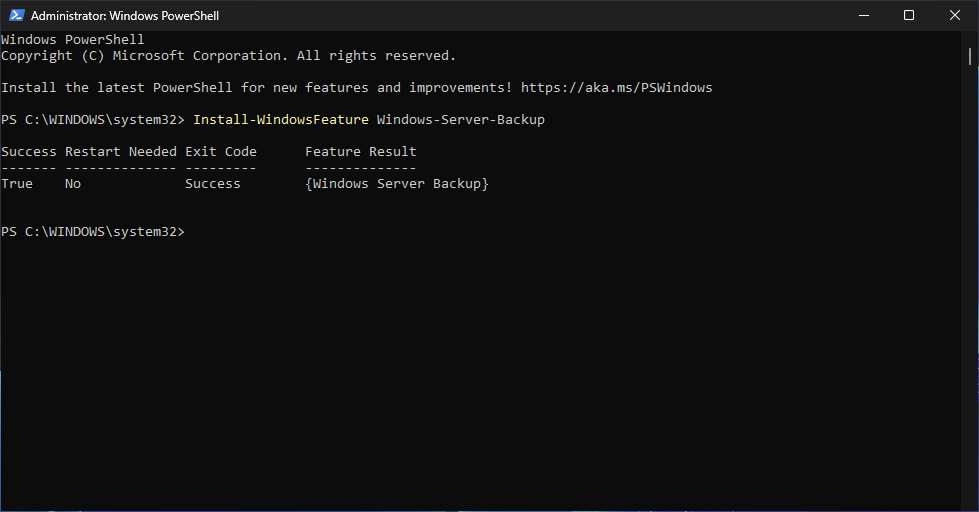Open the aka.ms/PSWindows link
This screenshot has width=979, height=512.
tap(616, 88)
